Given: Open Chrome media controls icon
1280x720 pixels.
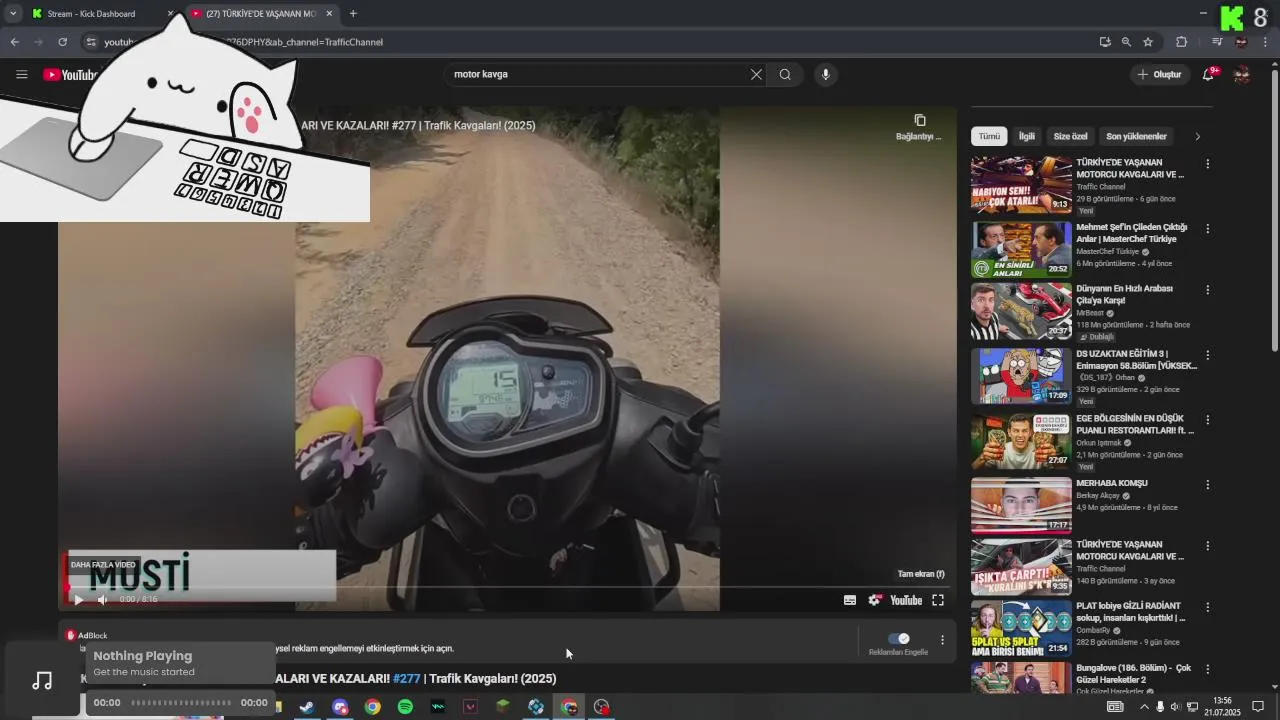Looking at the screenshot, I should (1217, 42).
